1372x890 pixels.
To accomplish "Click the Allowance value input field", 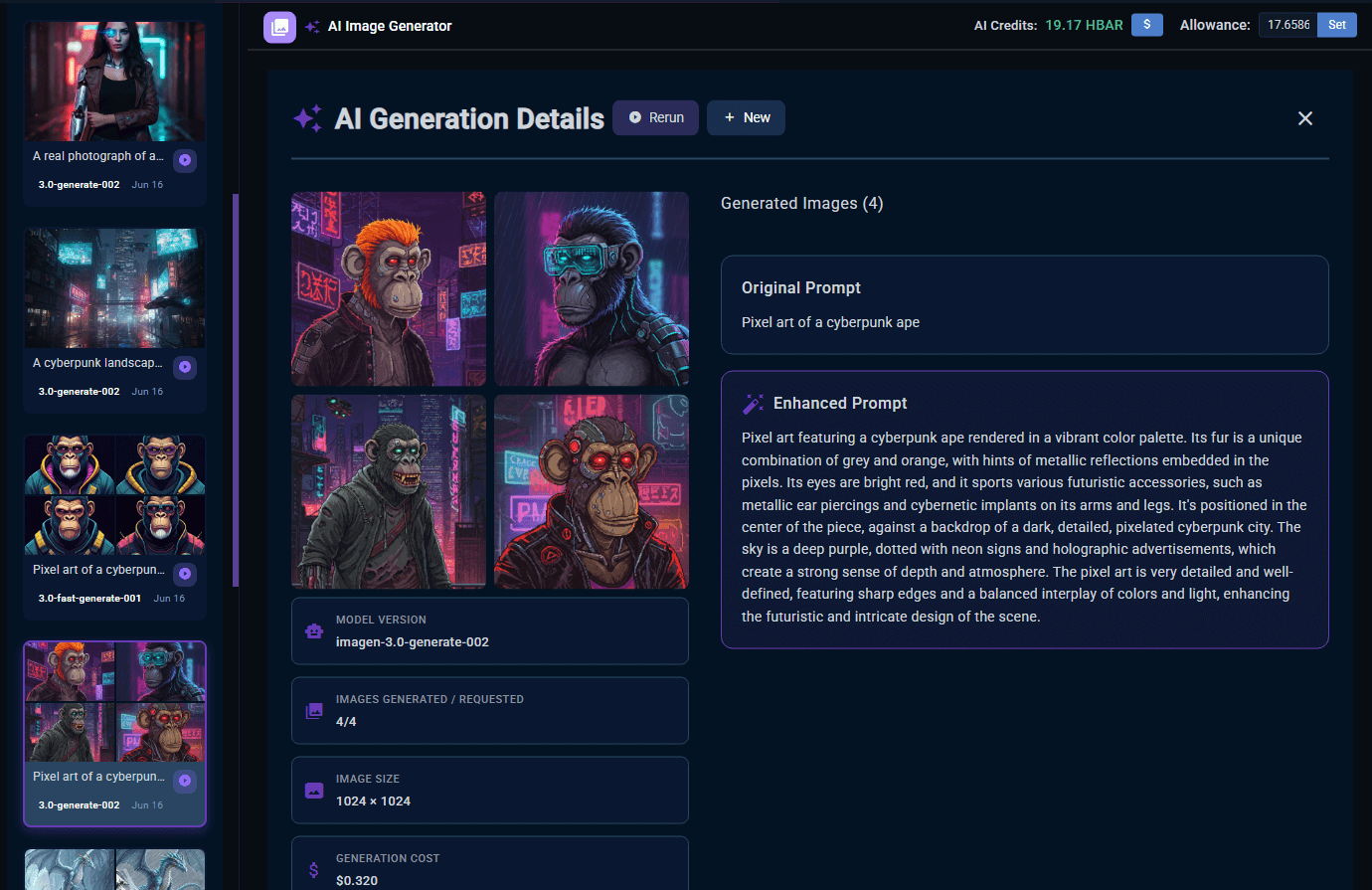I will (x=1288, y=25).
